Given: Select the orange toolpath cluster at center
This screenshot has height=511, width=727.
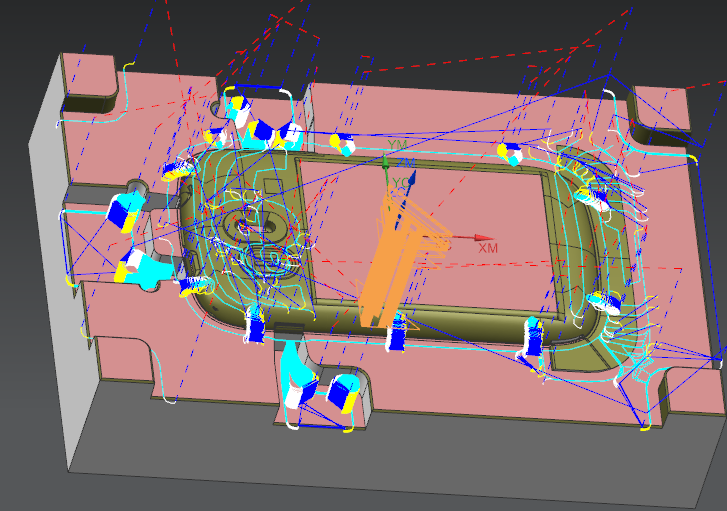Looking at the screenshot, I should (395, 260).
